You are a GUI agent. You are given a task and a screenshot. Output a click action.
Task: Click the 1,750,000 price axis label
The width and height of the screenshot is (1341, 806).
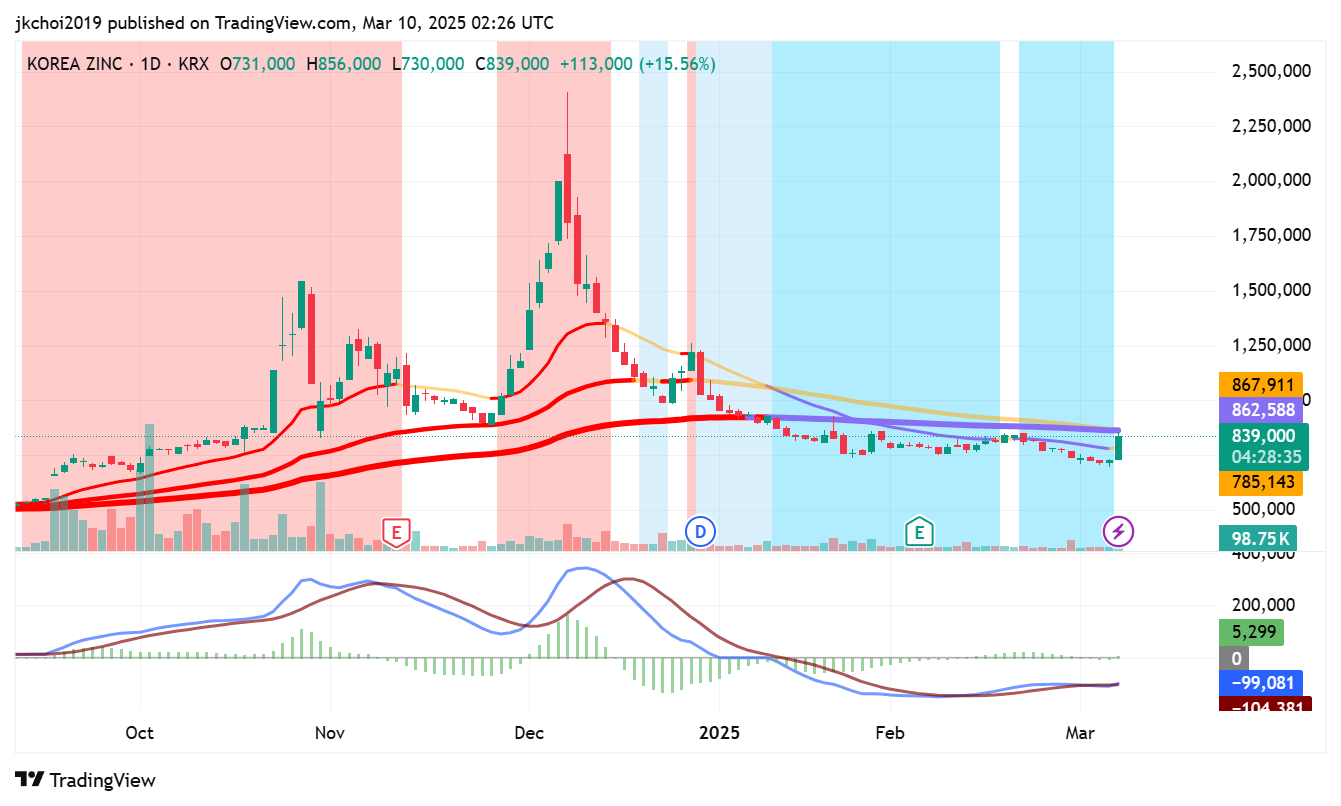pos(1271,236)
